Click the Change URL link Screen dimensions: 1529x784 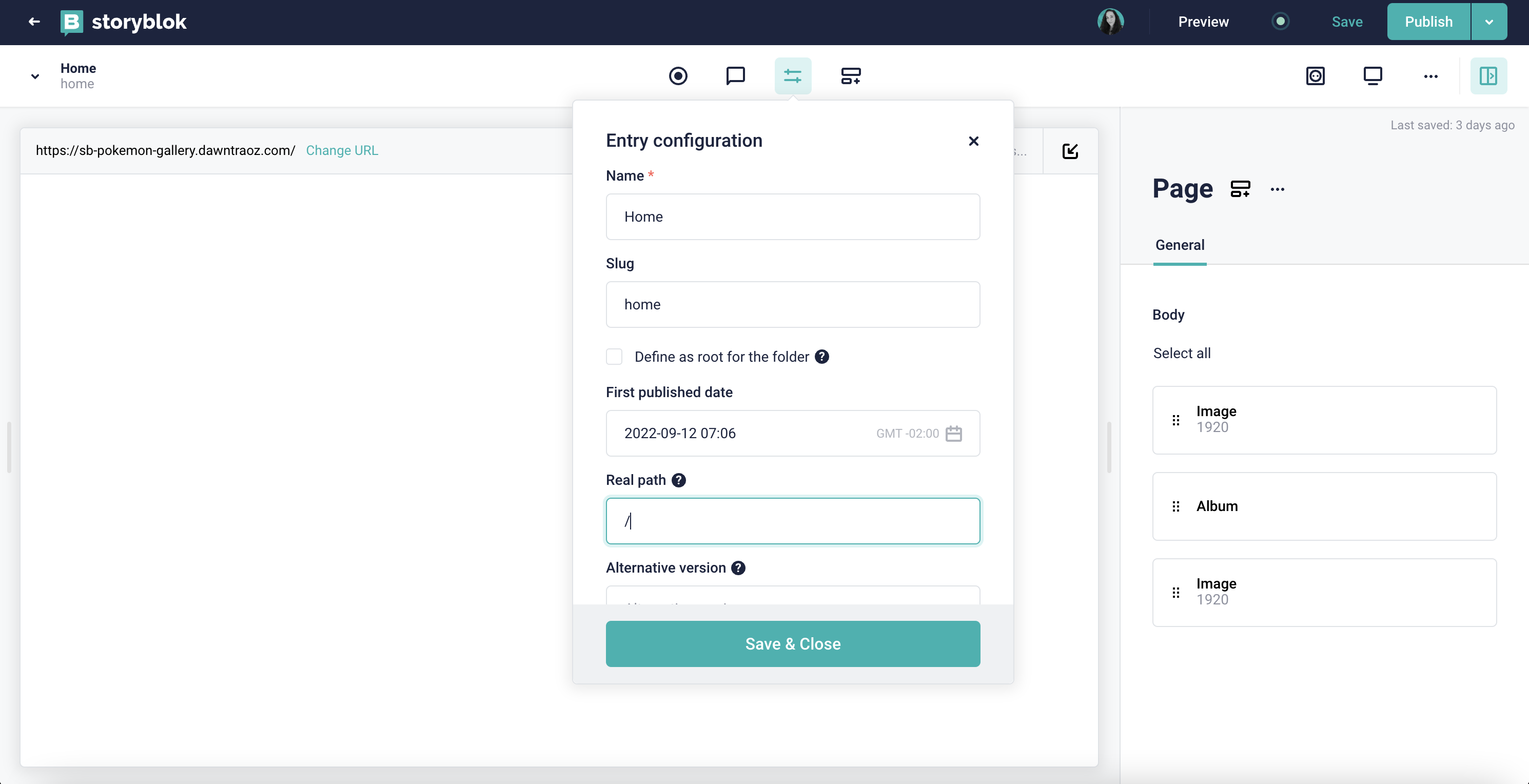point(342,151)
